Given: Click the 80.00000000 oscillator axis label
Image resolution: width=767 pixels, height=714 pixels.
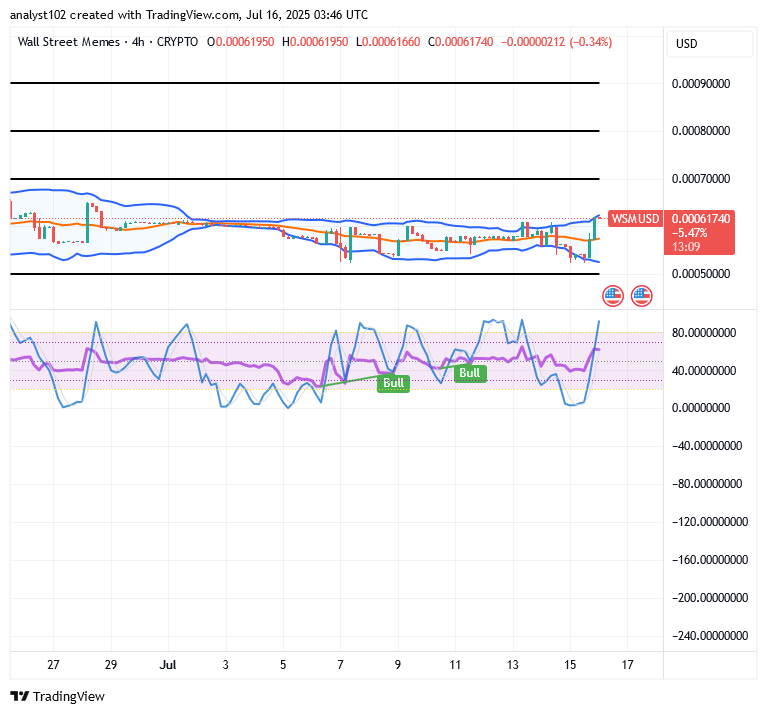Looking at the screenshot, I should point(703,333).
